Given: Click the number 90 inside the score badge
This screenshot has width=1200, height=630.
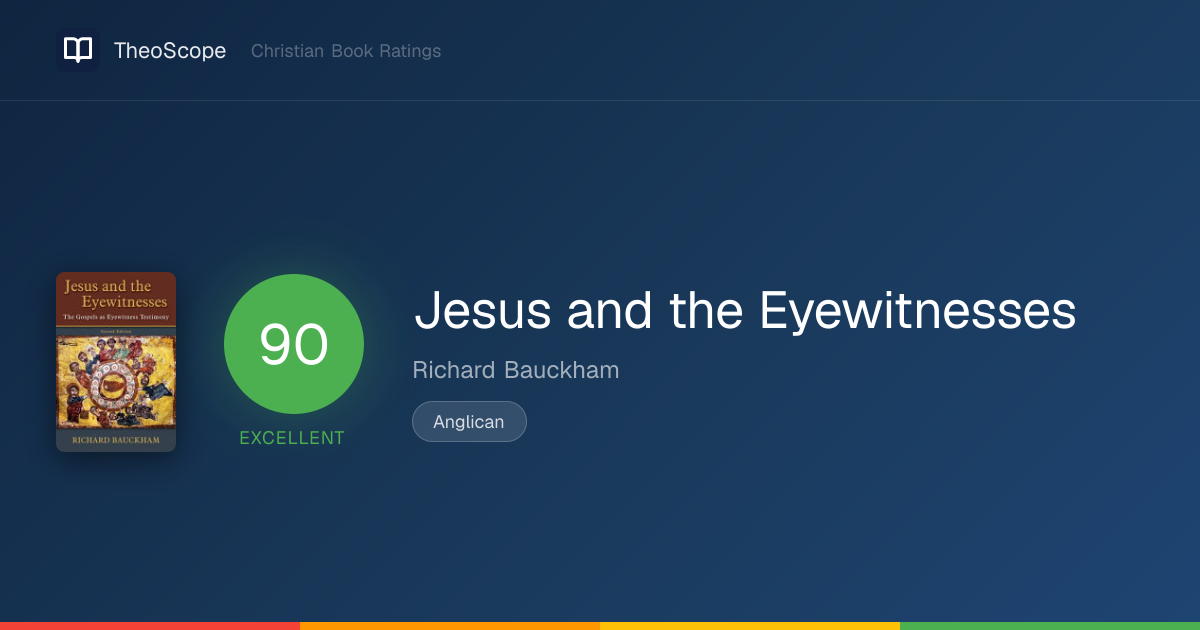Looking at the screenshot, I should click(294, 344).
